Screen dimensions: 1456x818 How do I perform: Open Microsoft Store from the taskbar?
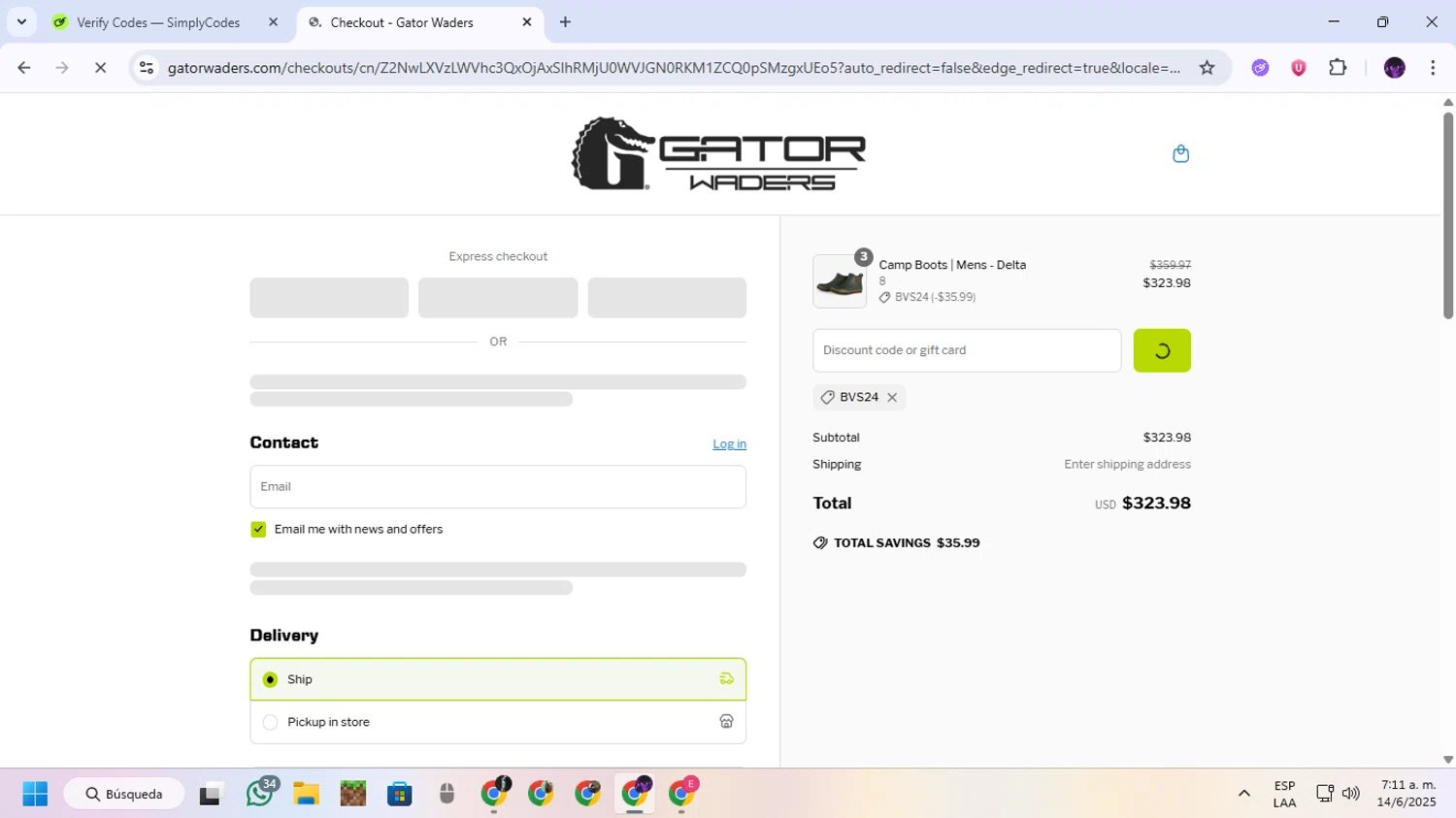click(400, 794)
